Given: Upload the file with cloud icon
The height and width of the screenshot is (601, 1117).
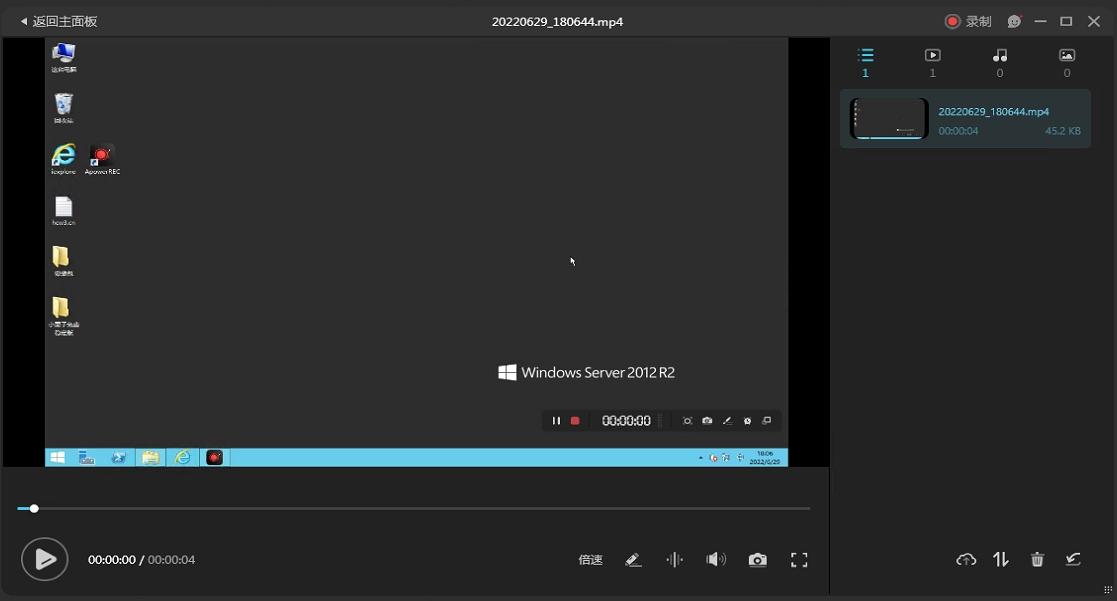Looking at the screenshot, I should click(x=966, y=560).
